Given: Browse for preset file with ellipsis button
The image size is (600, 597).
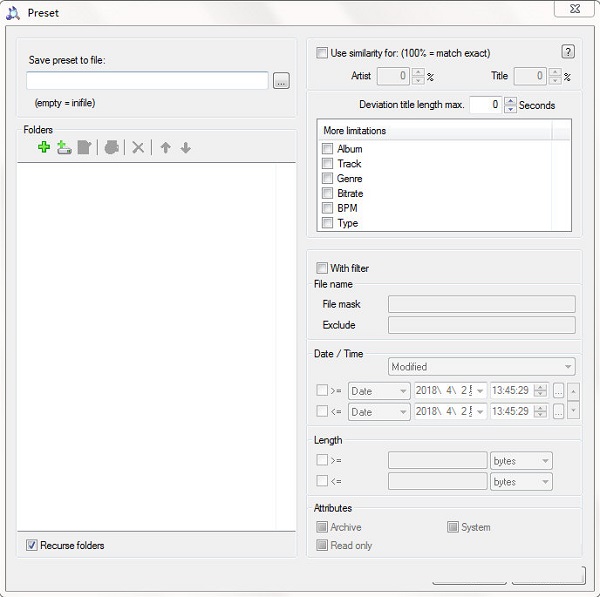Looking at the screenshot, I should point(281,81).
